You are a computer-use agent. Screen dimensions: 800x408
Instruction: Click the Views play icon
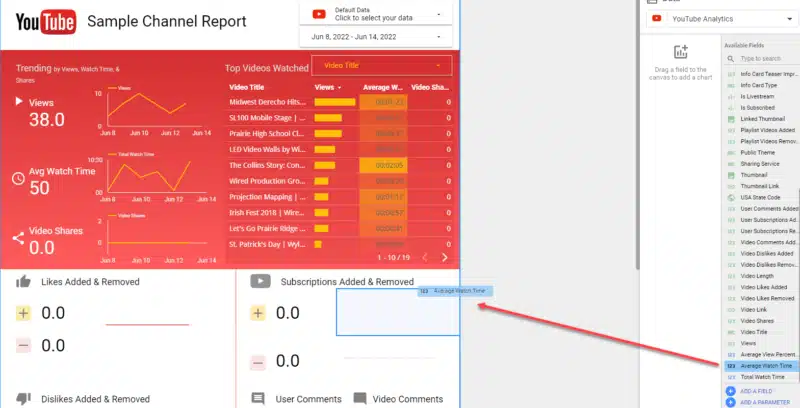[x=19, y=101]
